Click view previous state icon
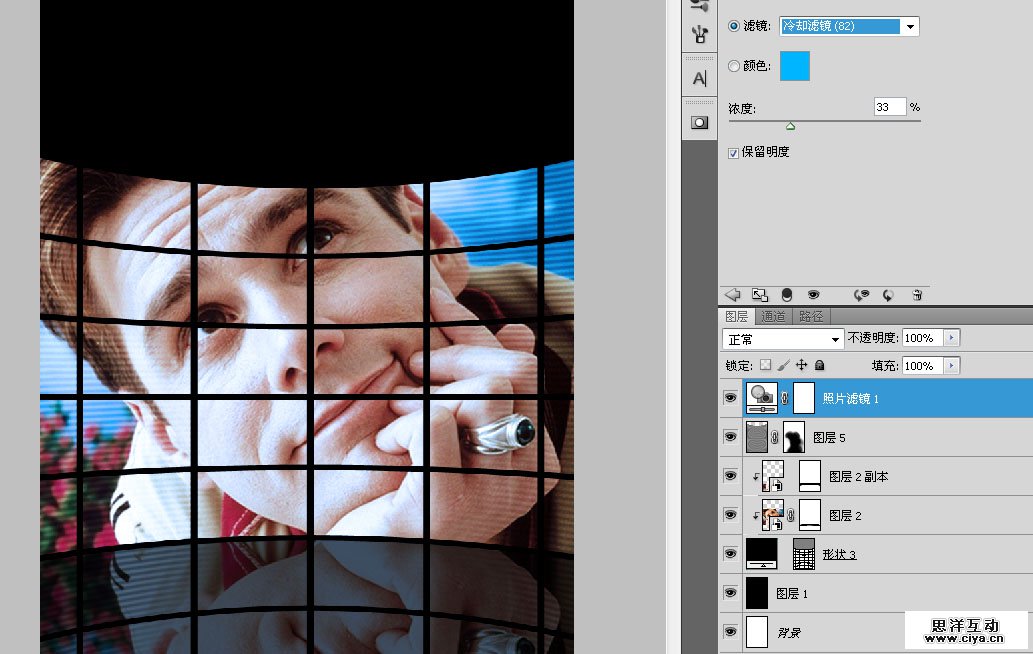The width and height of the screenshot is (1033, 654). tap(861, 295)
